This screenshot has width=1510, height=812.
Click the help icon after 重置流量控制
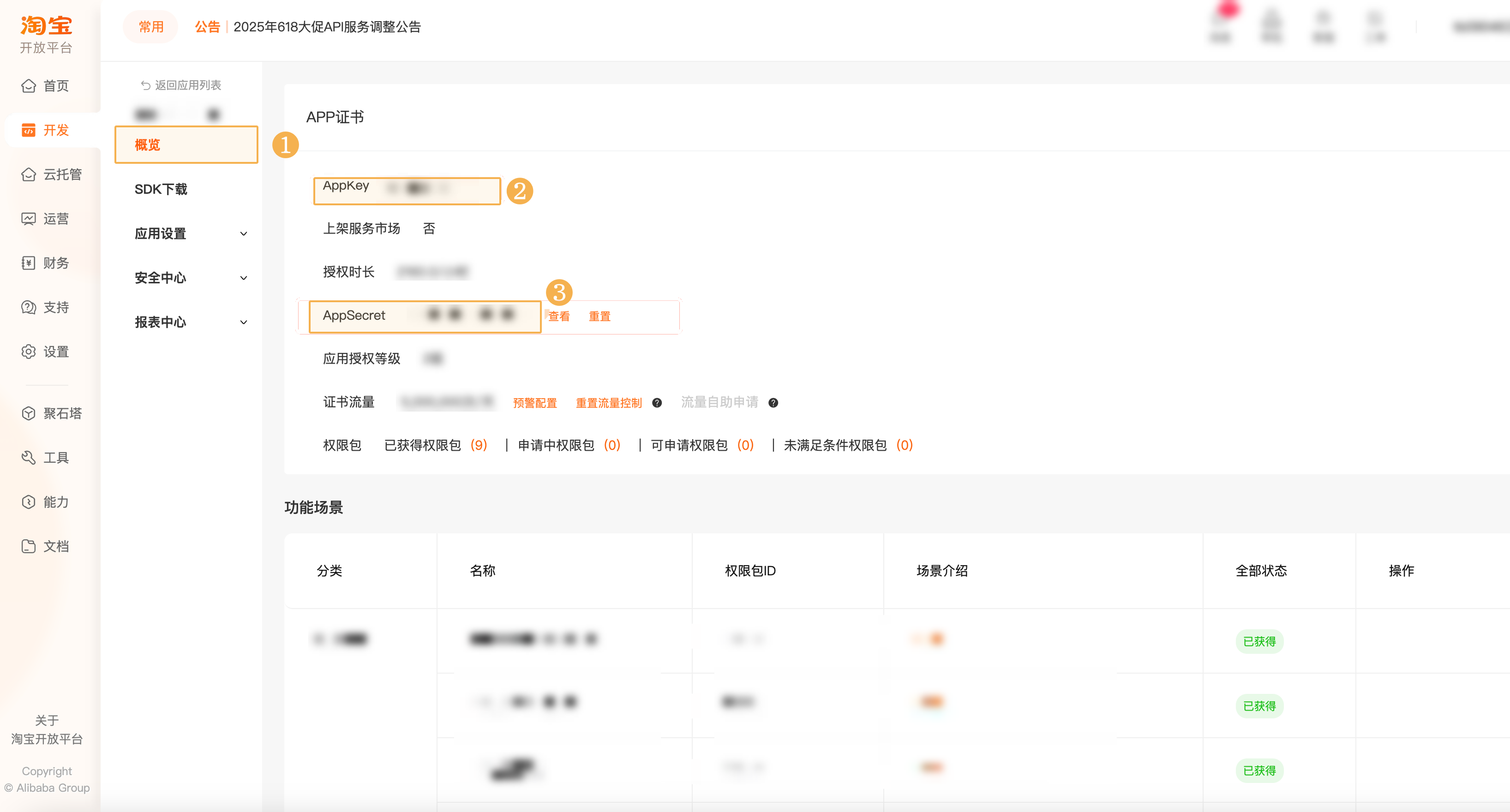657,402
